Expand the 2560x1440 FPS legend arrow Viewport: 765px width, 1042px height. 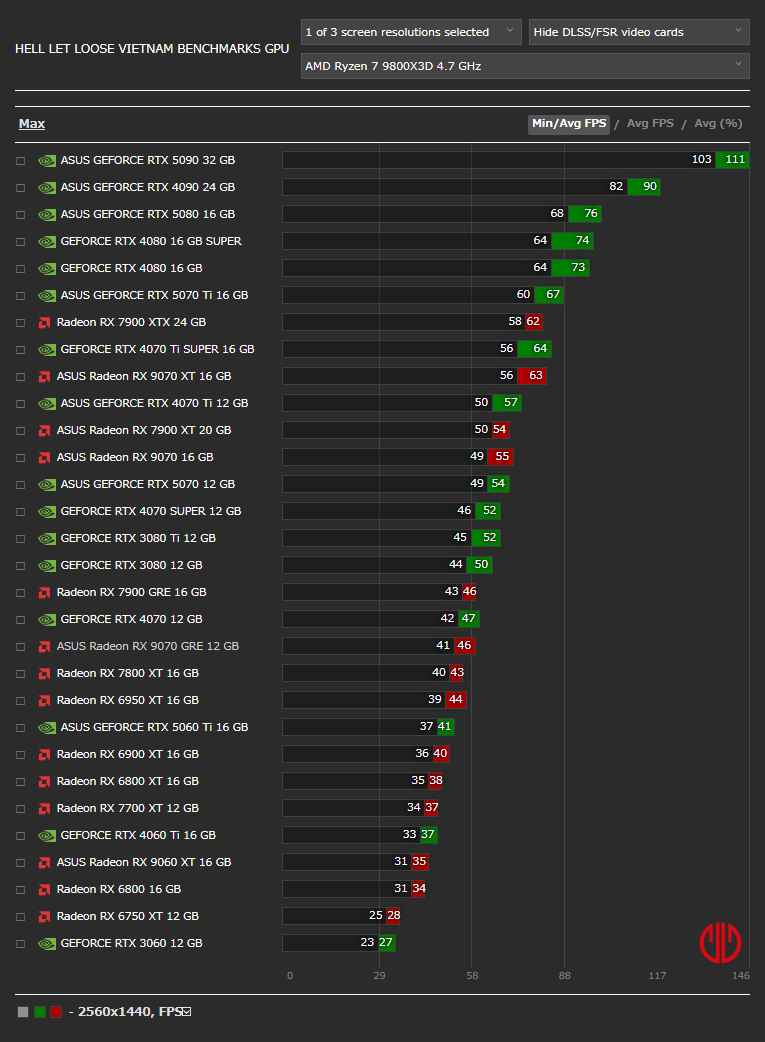pos(187,1011)
